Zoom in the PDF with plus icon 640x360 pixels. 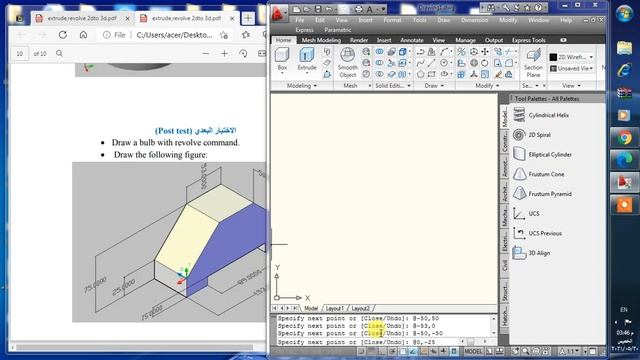click(x=224, y=53)
